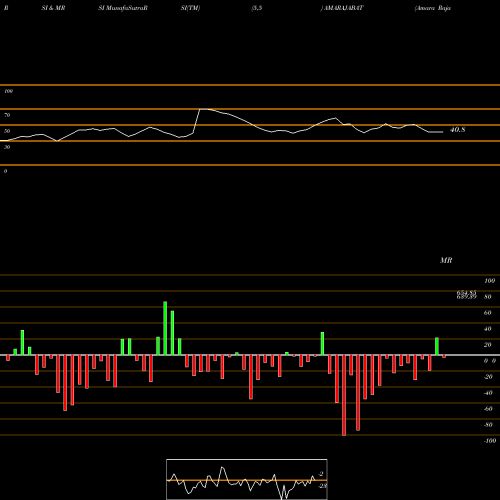This screenshot has height=500, width=500.
Task: Click the 'SI(TM)' header label
Action: tap(190, 8)
